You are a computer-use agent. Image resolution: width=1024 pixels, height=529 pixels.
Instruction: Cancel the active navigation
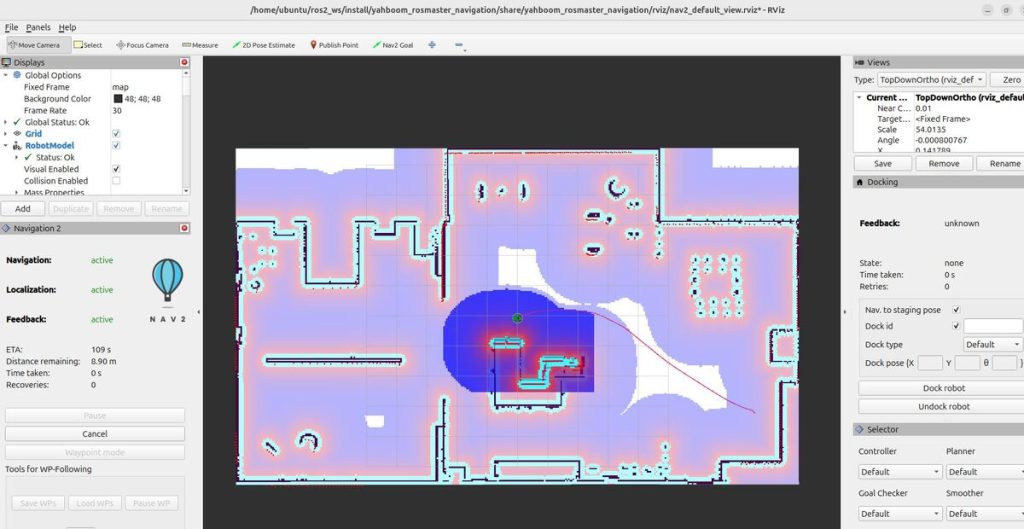(x=95, y=434)
